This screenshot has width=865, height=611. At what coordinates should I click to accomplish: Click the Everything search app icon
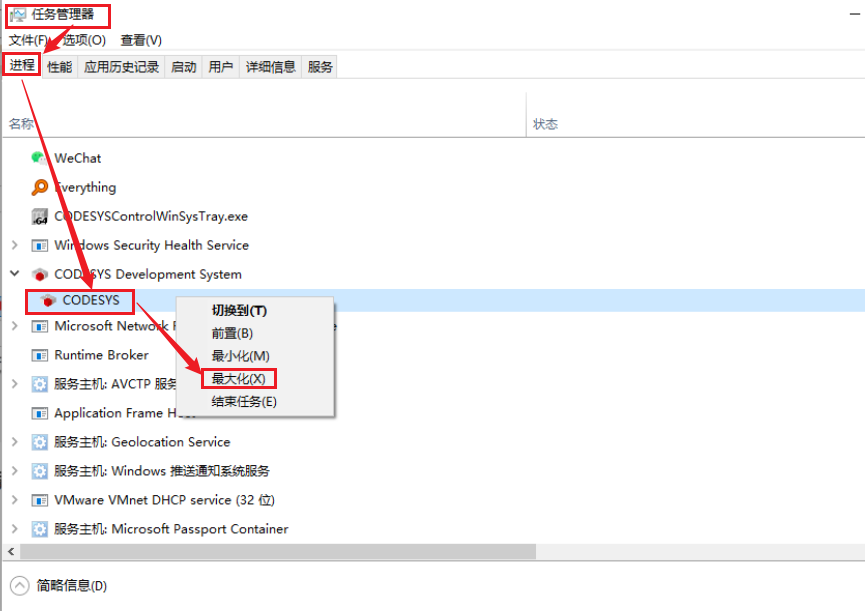[40, 187]
